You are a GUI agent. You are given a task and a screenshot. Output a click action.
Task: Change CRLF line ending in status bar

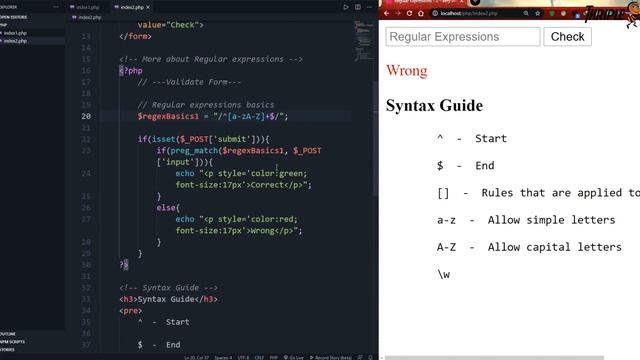[x=259, y=358]
